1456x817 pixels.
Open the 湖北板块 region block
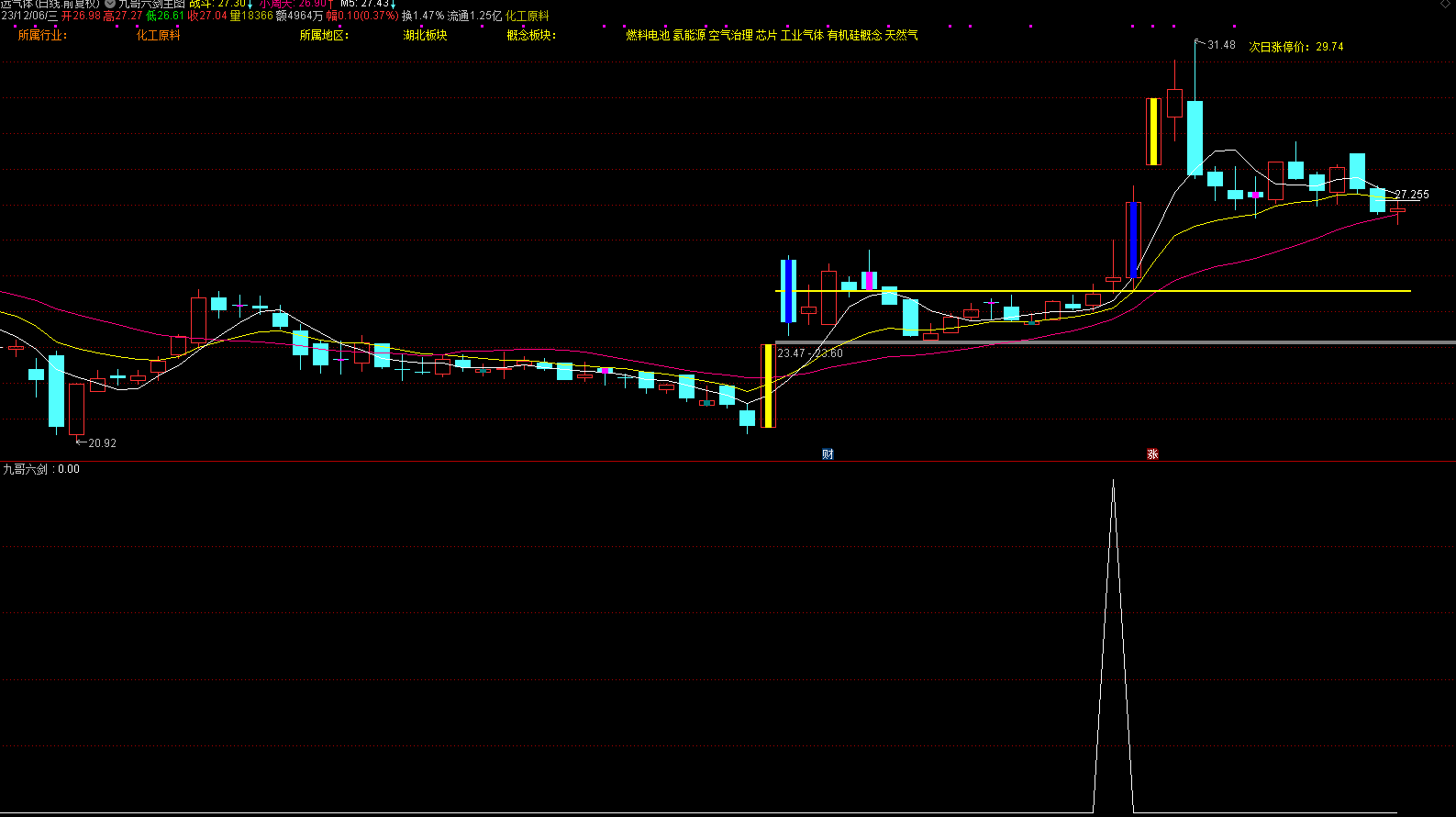(426, 35)
